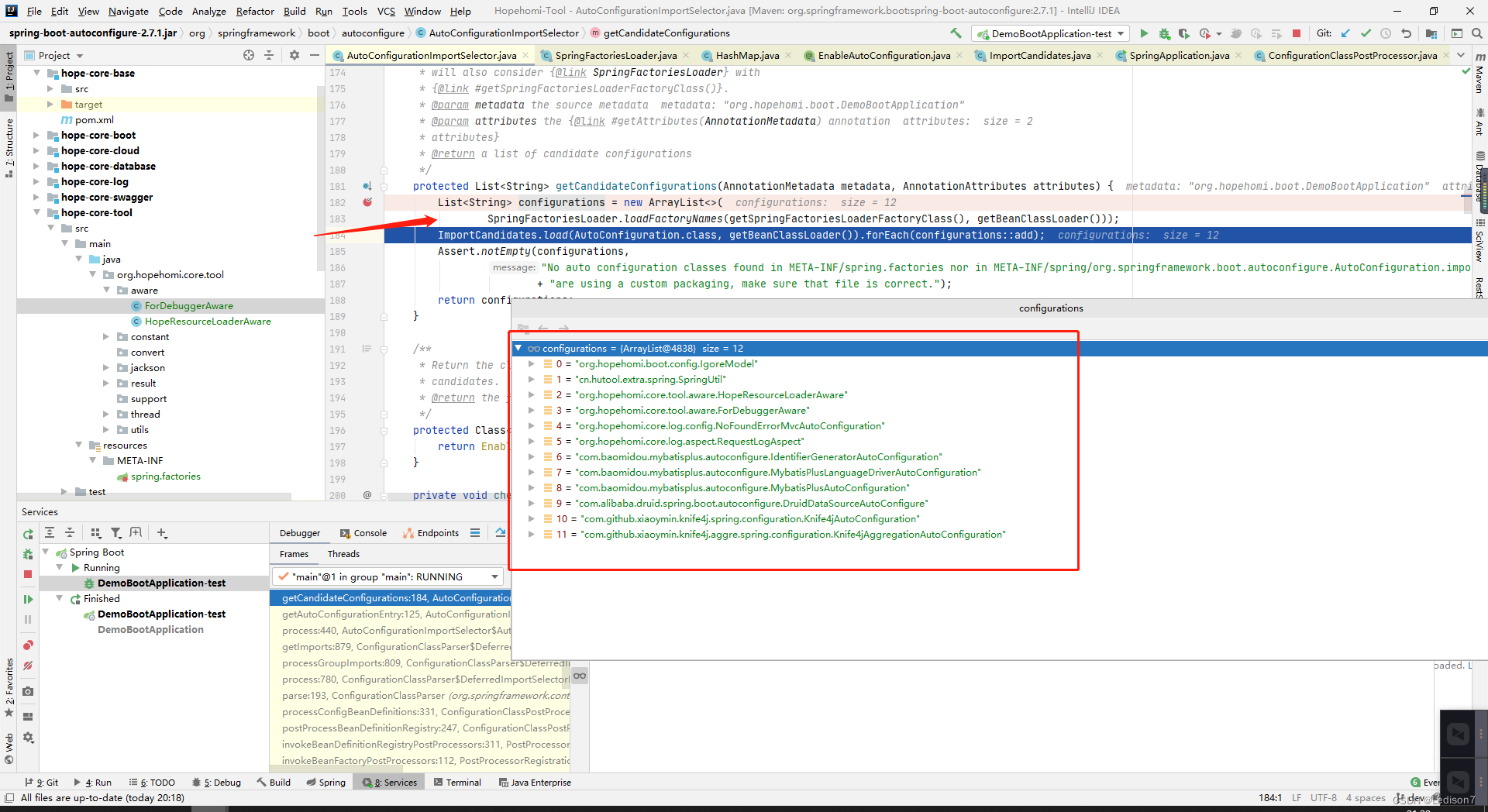Expand element 0 IgoreModel in configurations
This screenshot has height=812, width=1488.
[532, 363]
